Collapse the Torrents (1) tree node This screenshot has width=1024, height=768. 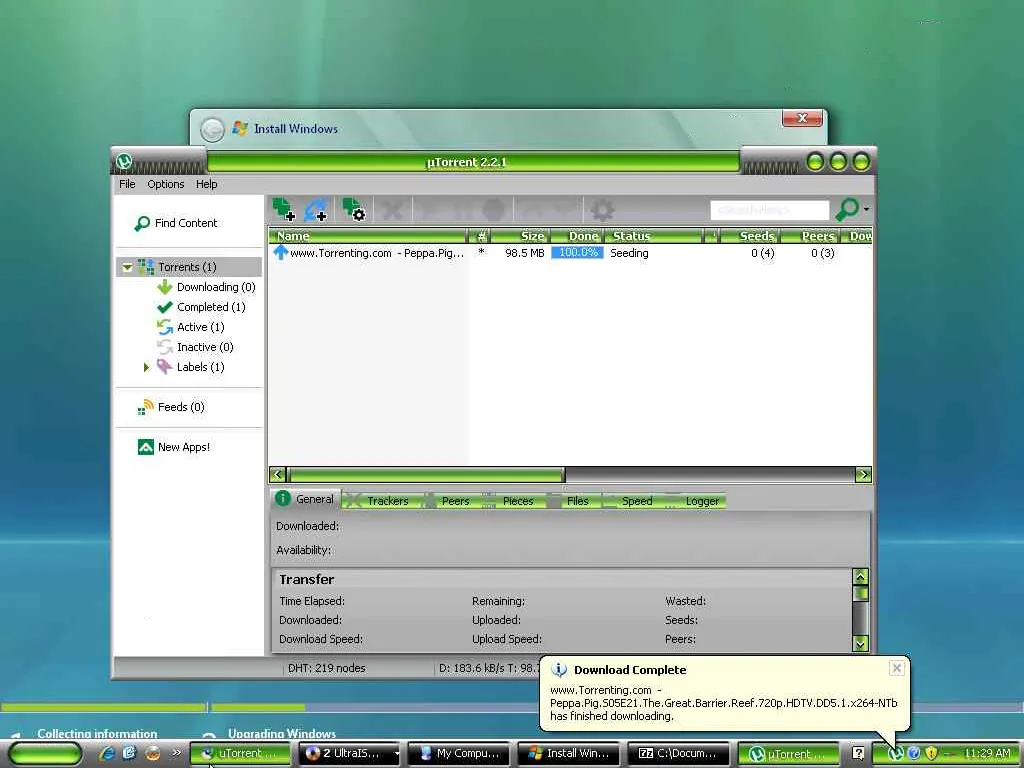pyautogui.click(x=127, y=267)
